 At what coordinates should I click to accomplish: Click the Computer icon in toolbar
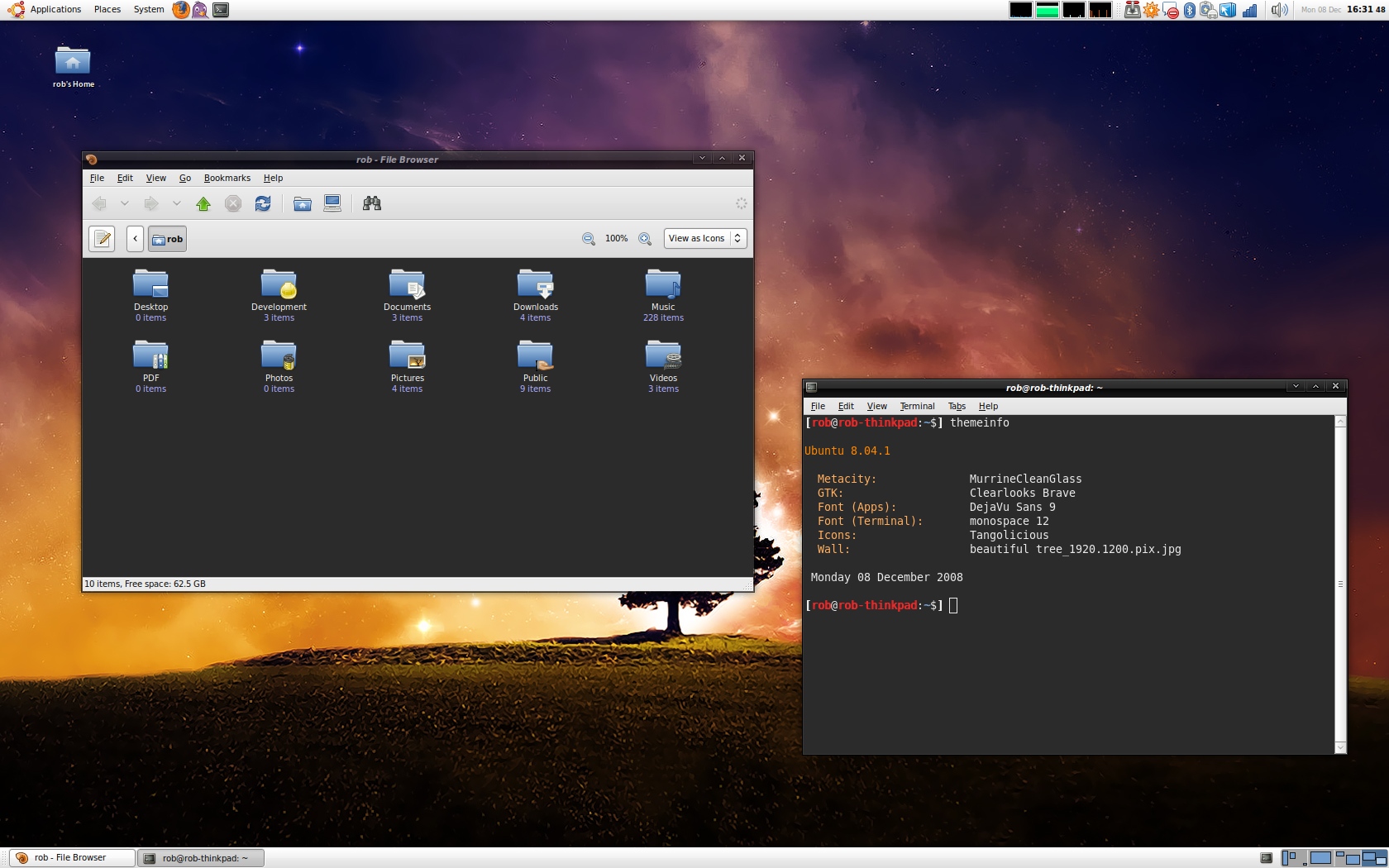pos(332,204)
